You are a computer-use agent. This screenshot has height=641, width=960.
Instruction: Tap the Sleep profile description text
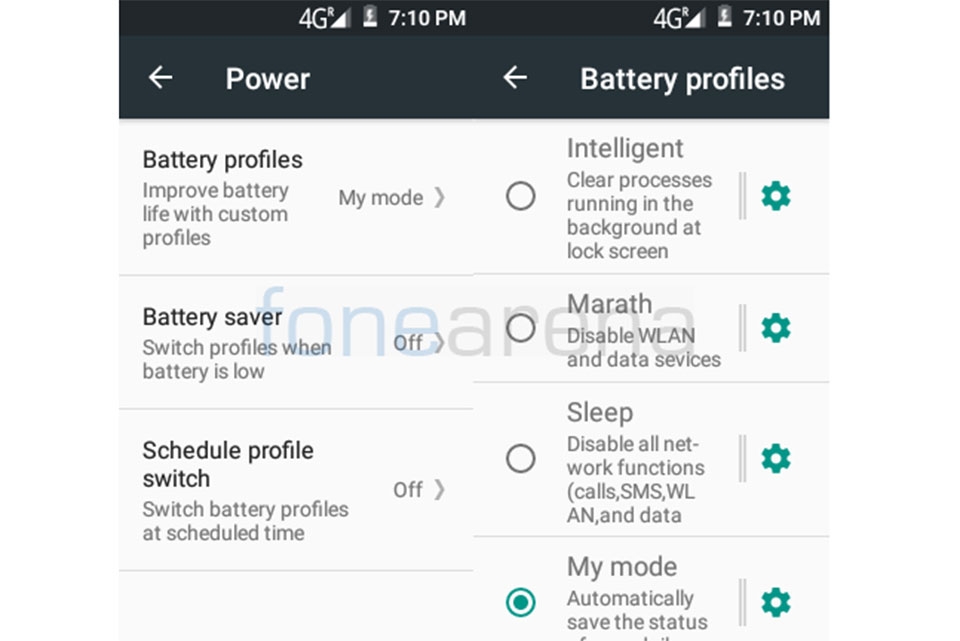pyautogui.click(x=636, y=479)
